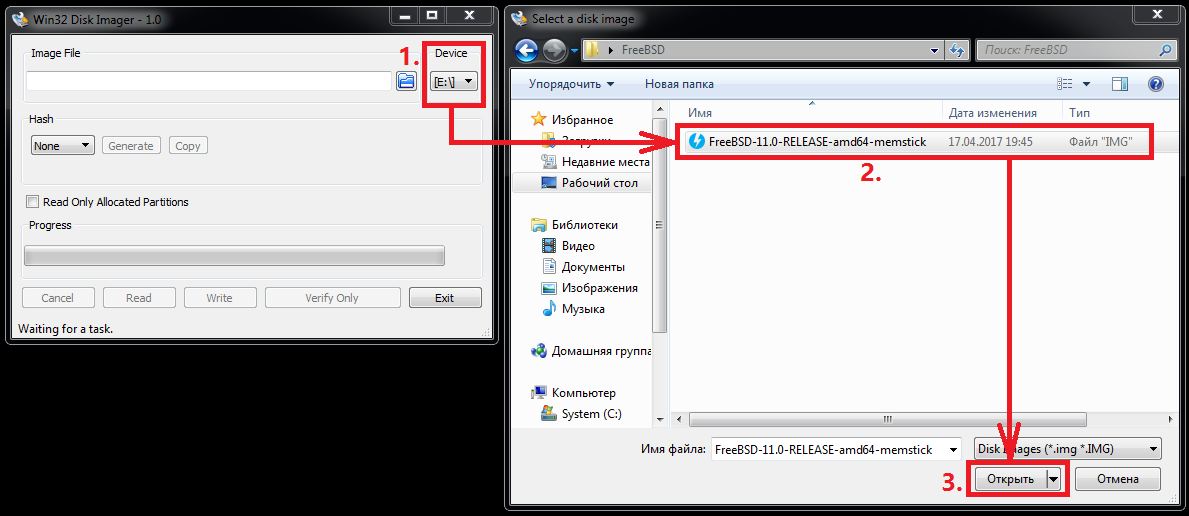
Task: Click the Verify Only button
Action: pyautogui.click(x=331, y=297)
